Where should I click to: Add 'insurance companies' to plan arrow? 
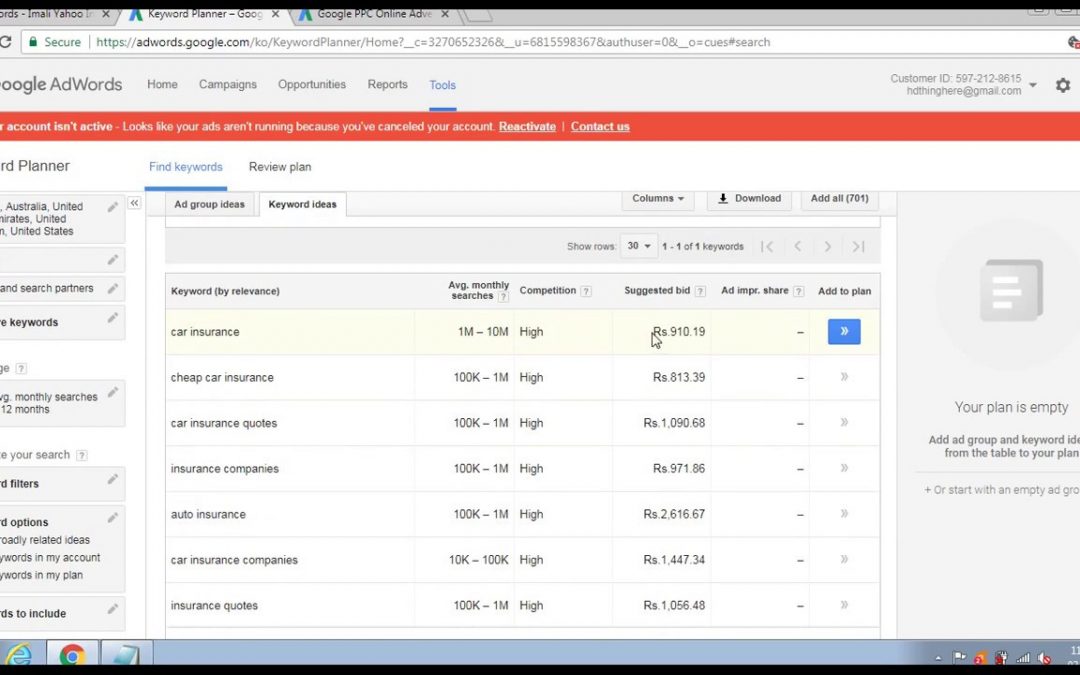[x=844, y=468]
